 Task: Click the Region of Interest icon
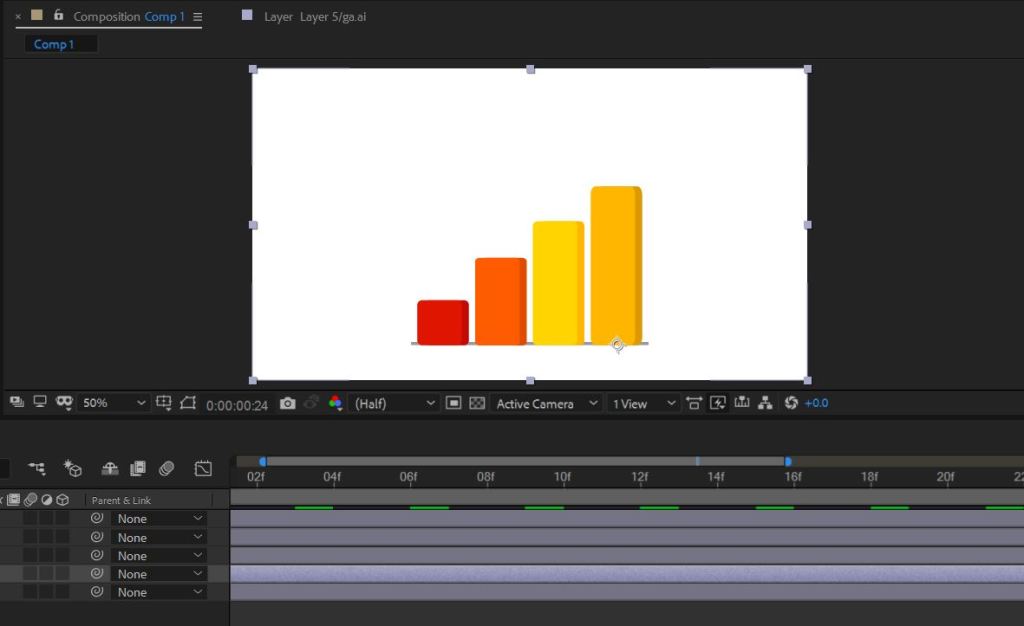(x=453, y=403)
